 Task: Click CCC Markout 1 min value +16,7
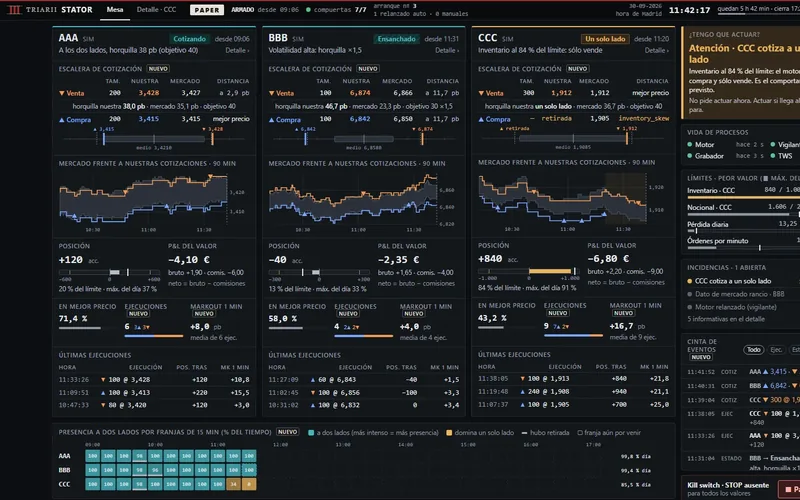pyautogui.click(x=621, y=326)
